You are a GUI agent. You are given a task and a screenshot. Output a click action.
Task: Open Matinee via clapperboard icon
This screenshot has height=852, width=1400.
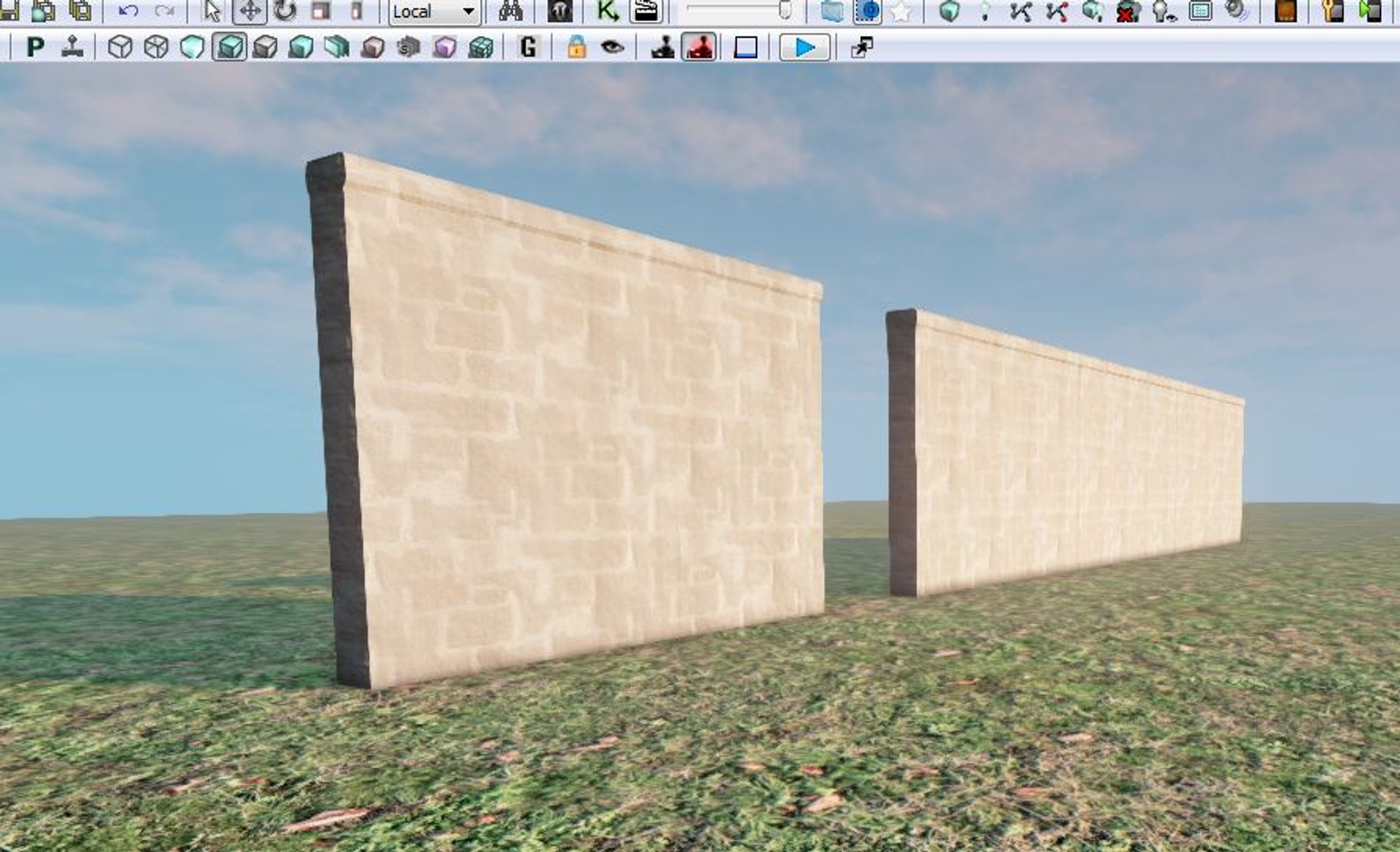[646, 11]
